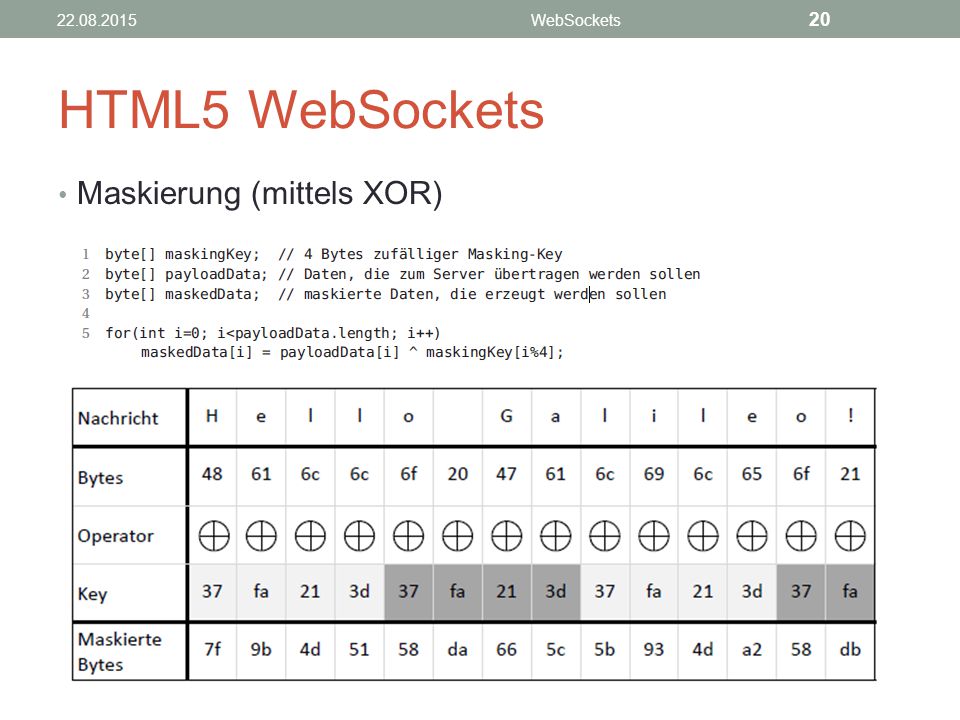The height and width of the screenshot is (720, 960).
Task: Click byte value 21 in the Bytes row
Action: point(850,474)
